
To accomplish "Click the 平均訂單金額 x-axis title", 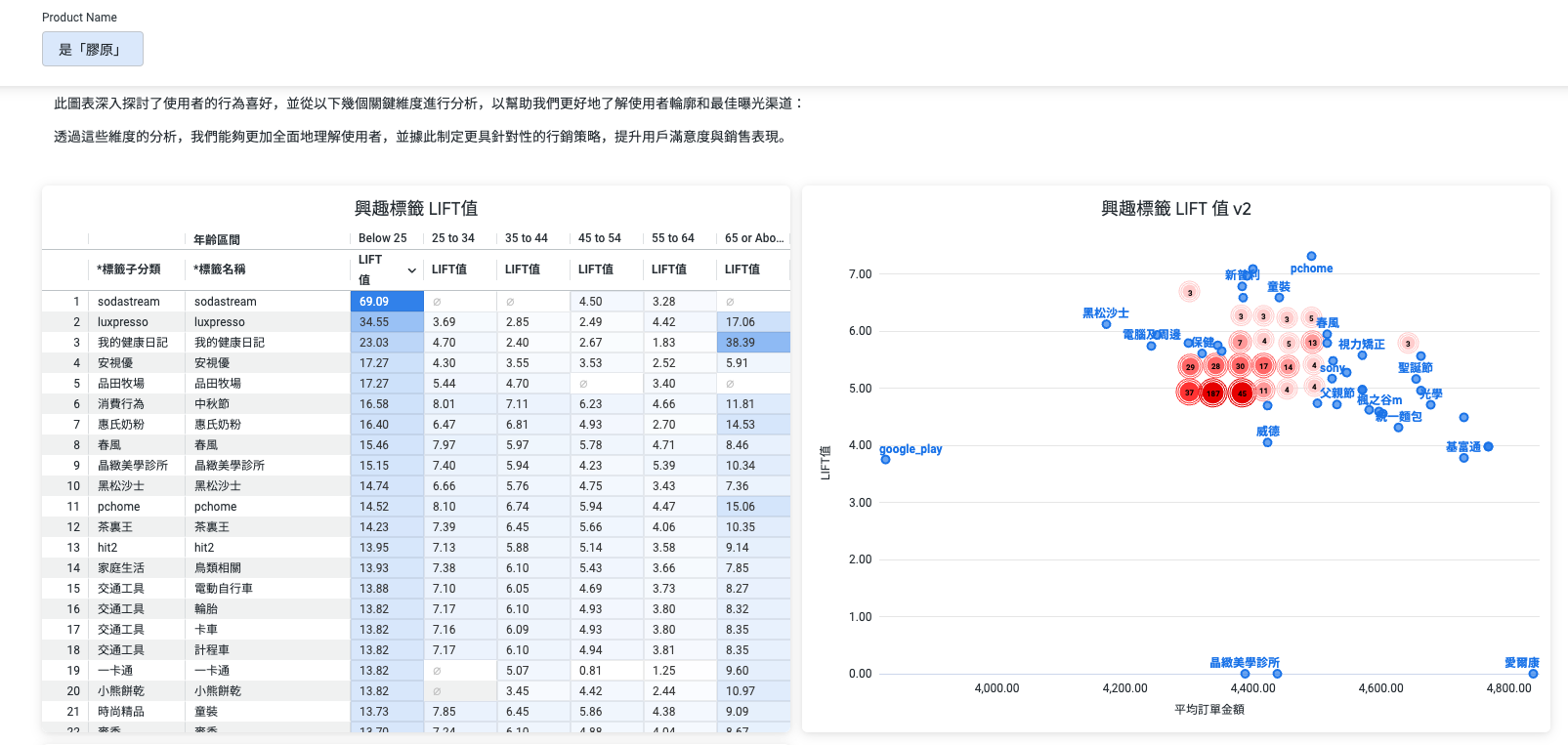I will (1208, 710).
